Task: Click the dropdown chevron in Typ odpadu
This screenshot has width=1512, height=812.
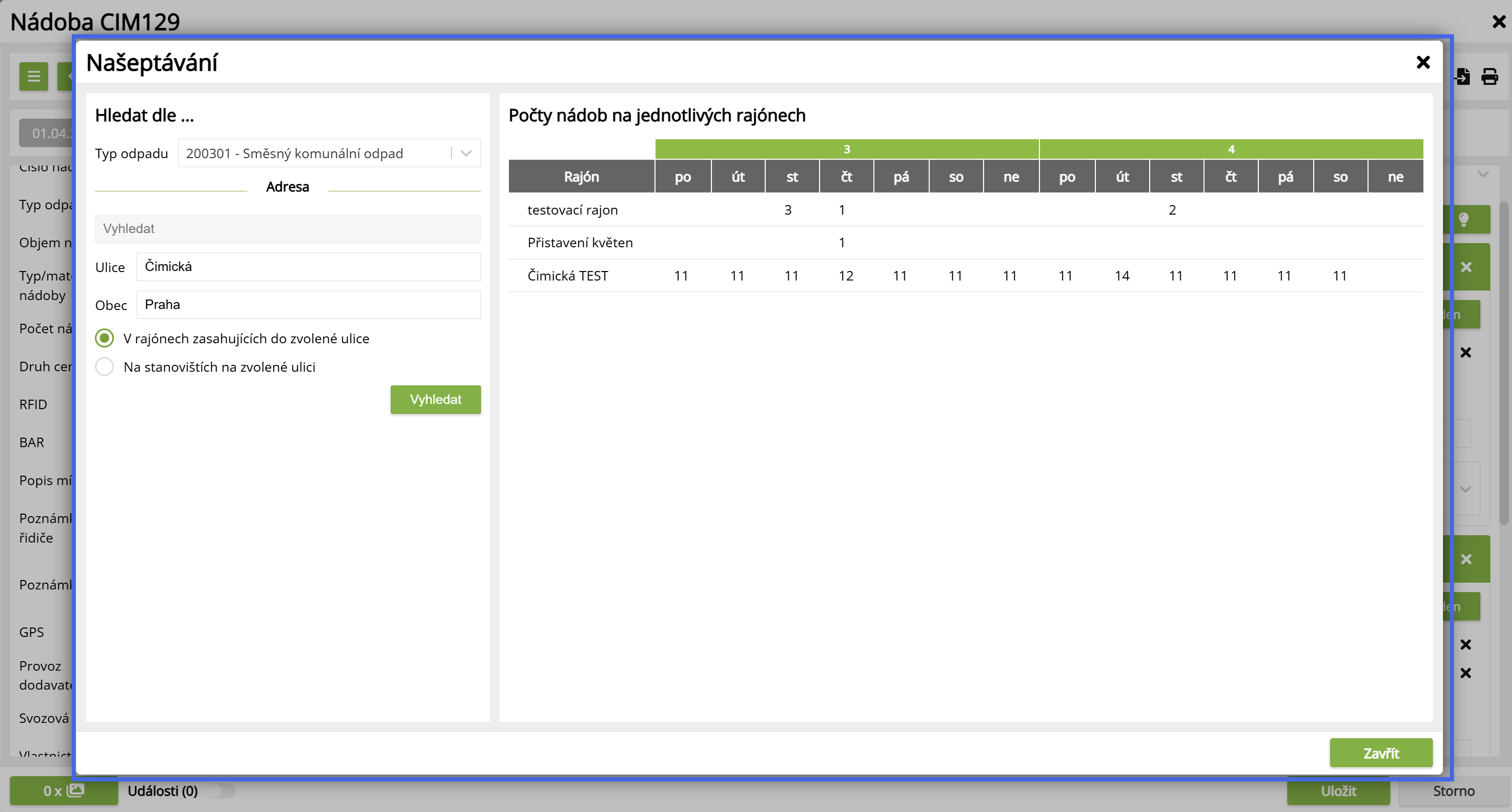Action: (x=466, y=153)
